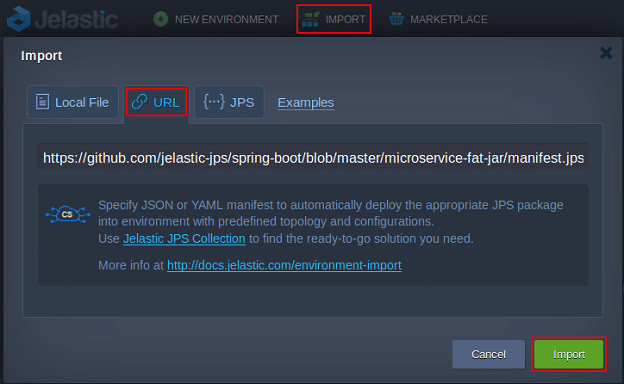
Task: Select the URL tab
Action: [x=156, y=102]
